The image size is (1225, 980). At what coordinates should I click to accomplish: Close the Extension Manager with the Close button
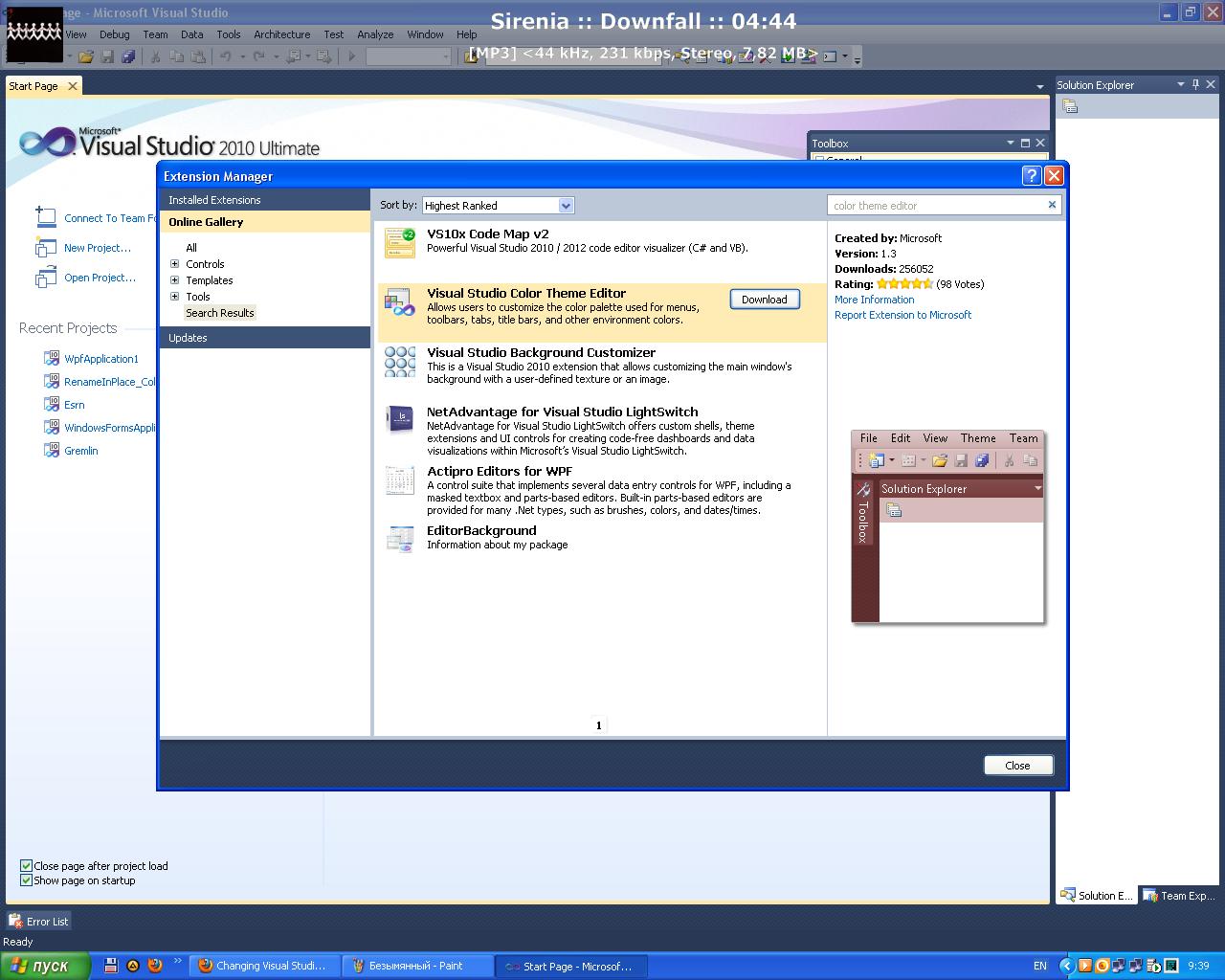1018,766
